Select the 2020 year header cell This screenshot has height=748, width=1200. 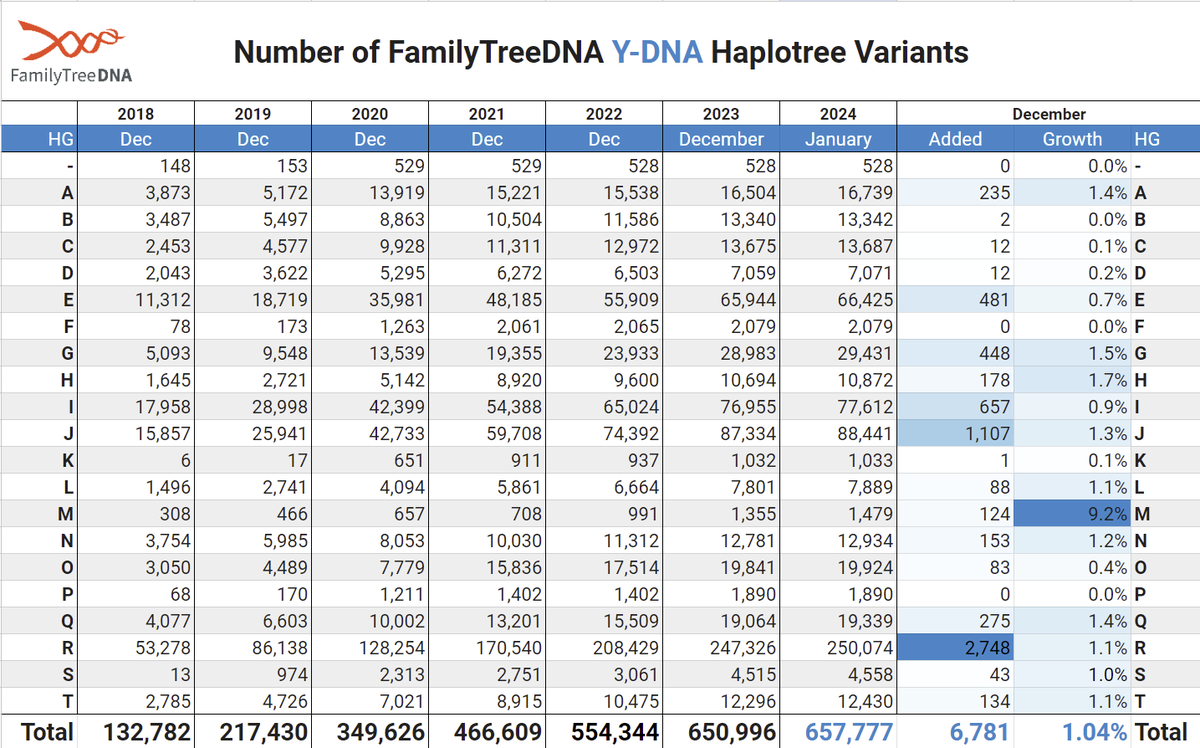(x=370, y=114)
